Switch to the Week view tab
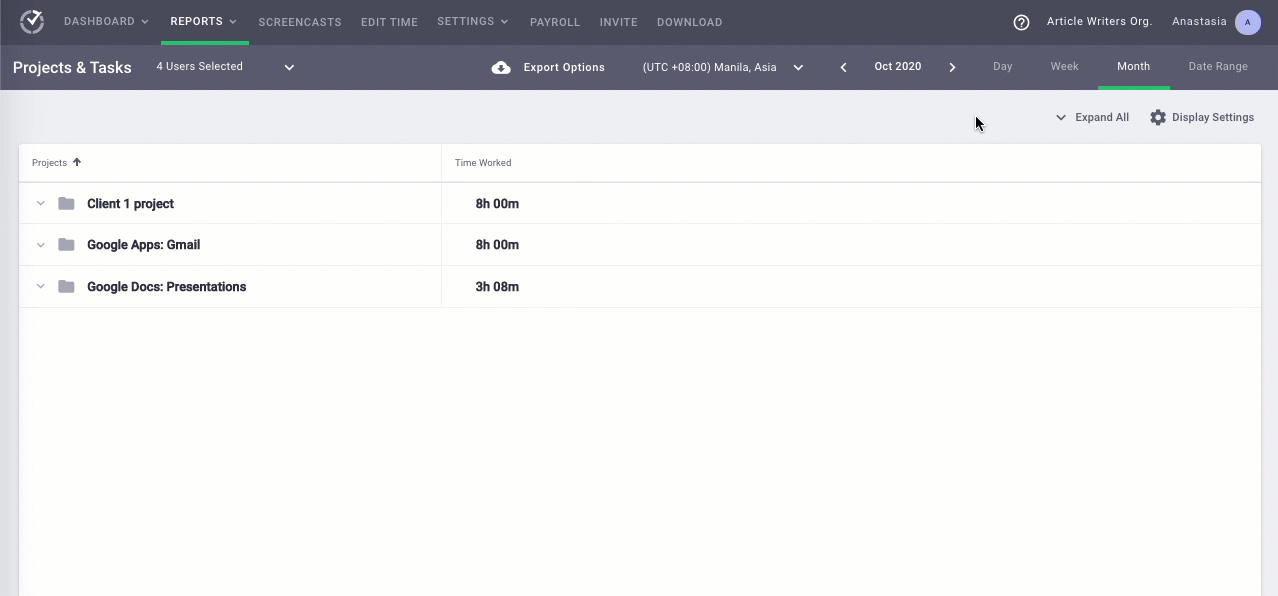The image size is (1278, 596). coord(1064,67)
